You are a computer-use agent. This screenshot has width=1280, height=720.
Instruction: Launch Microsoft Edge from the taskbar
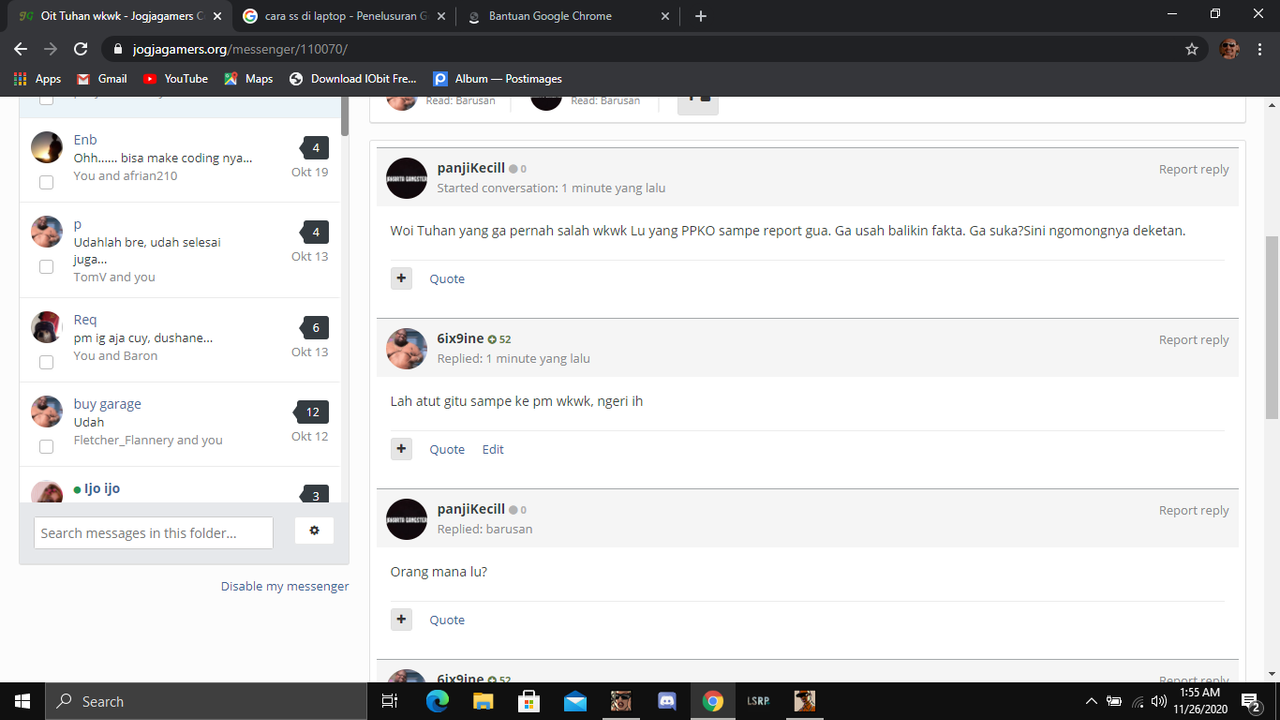pyautogui.click(x=437, y=701)
